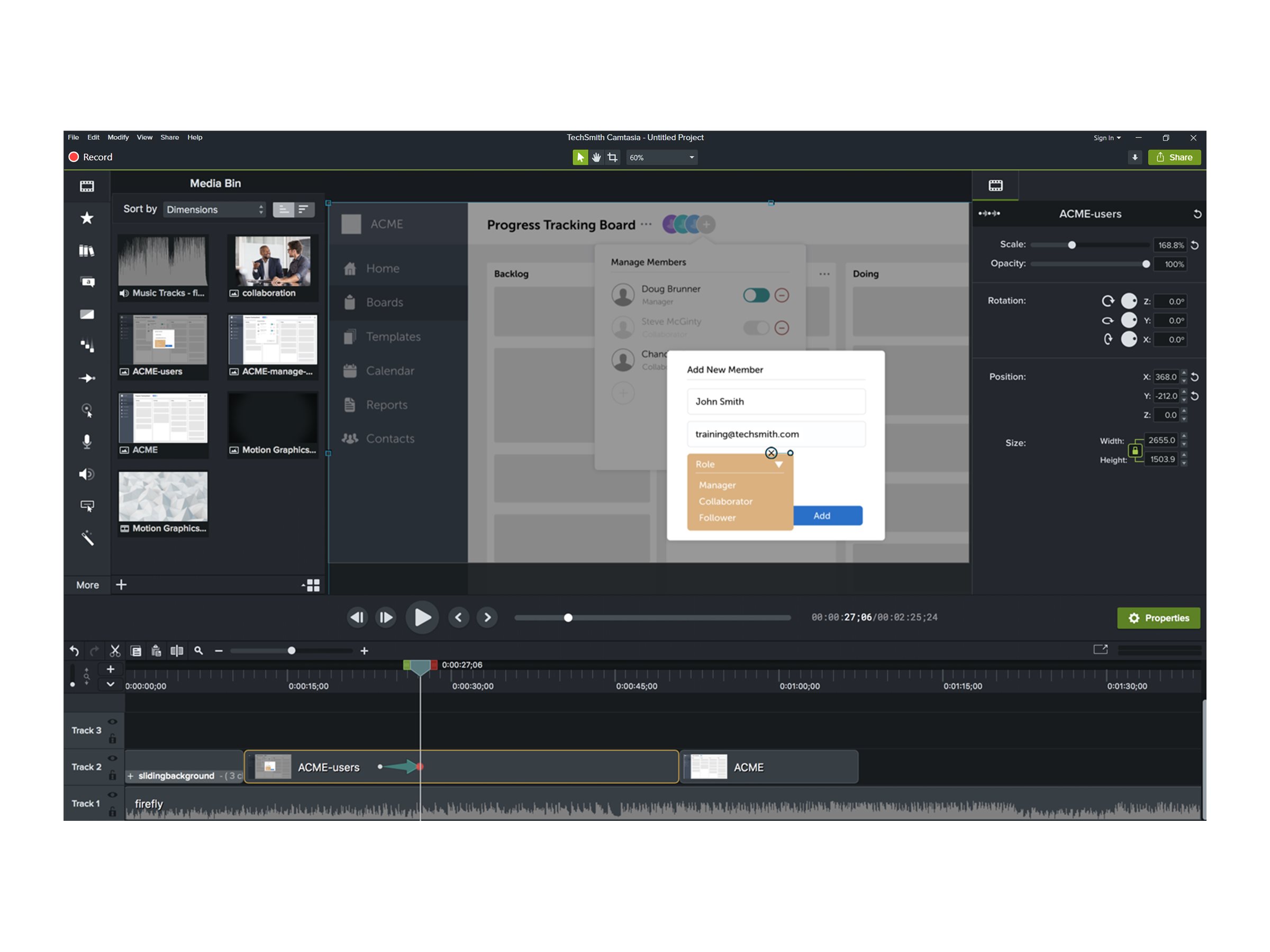Open the Voice Narration microphone tab

pos(87,441)
